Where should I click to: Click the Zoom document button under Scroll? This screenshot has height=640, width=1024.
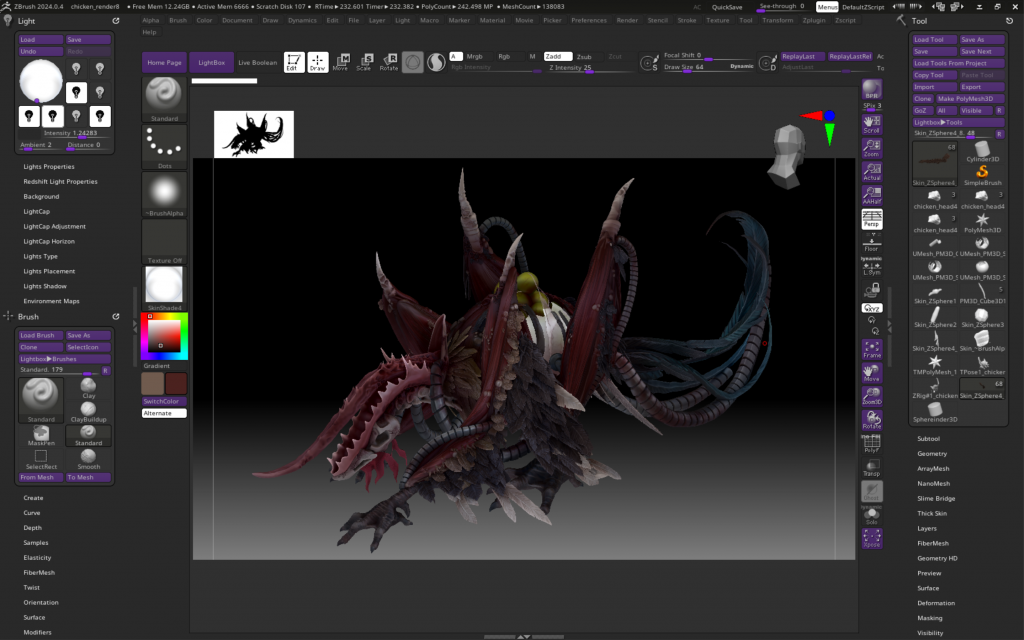pos(872,148)
